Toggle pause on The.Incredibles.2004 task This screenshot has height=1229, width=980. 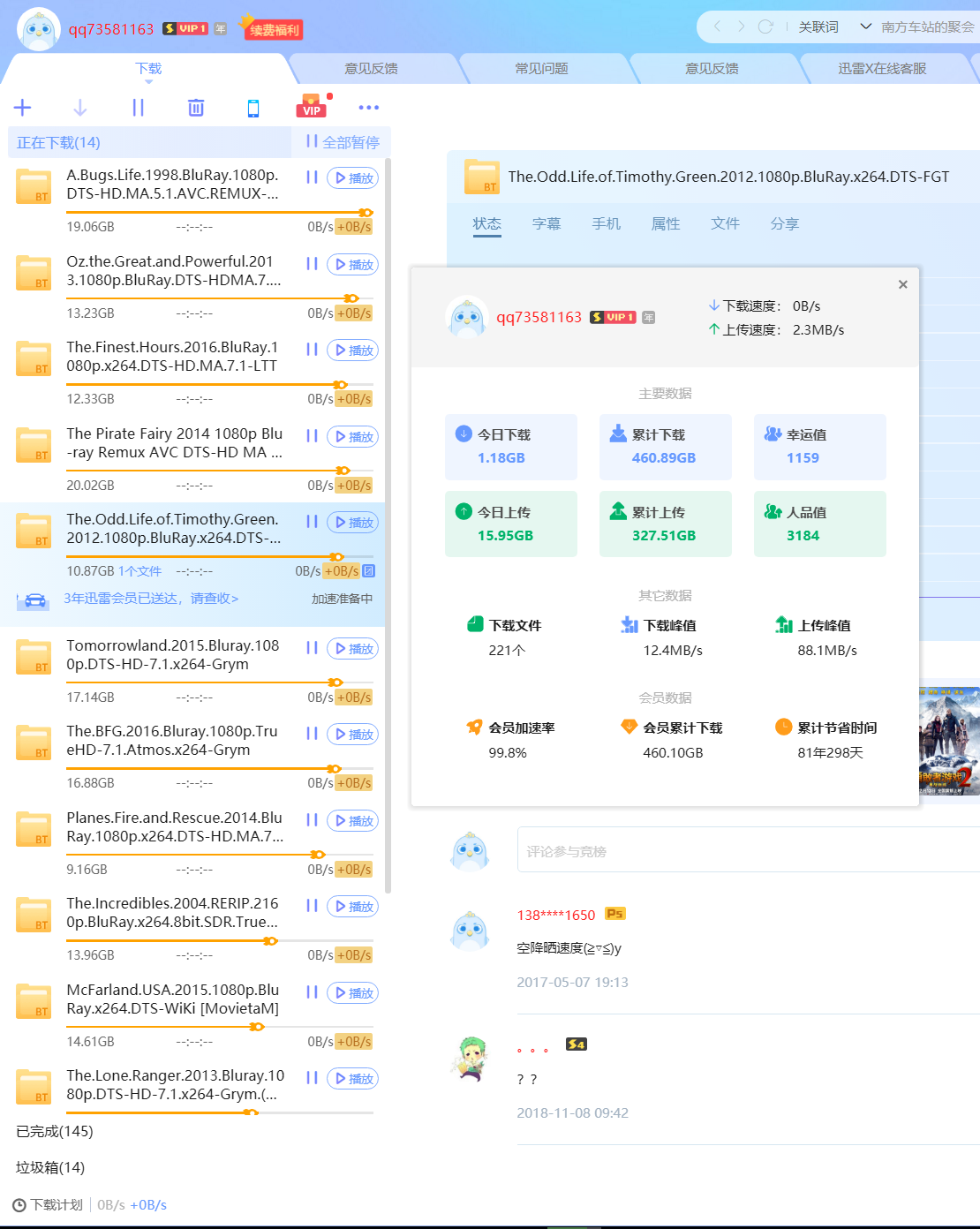[x=312, y=906]
